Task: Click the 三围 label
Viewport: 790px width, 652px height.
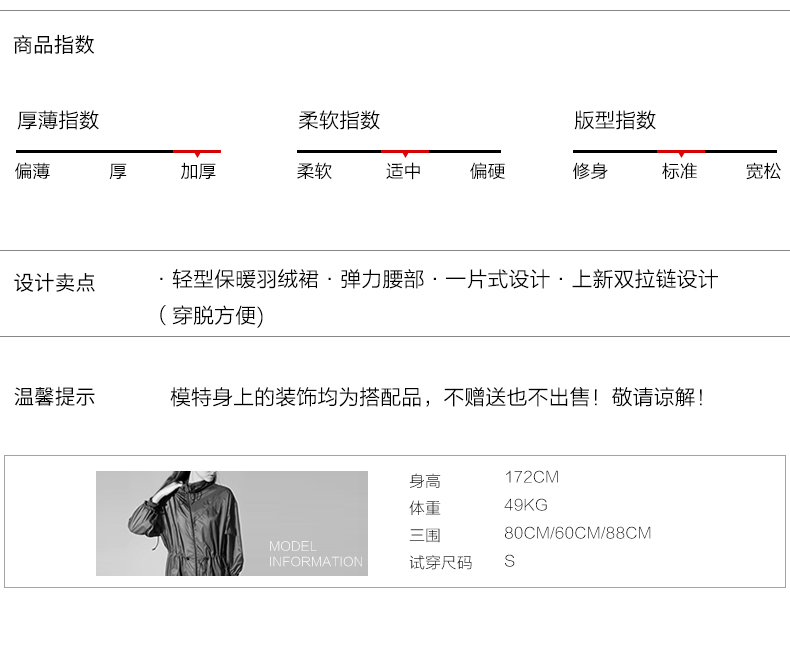Action: point(425,535)
